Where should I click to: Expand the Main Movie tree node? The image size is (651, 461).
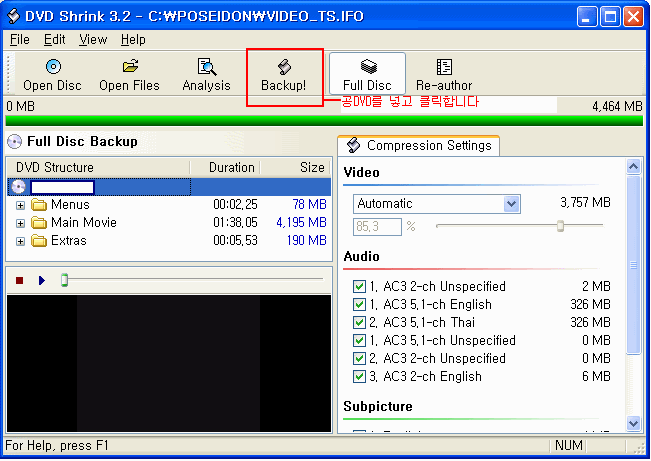click(x=20, y=223)
